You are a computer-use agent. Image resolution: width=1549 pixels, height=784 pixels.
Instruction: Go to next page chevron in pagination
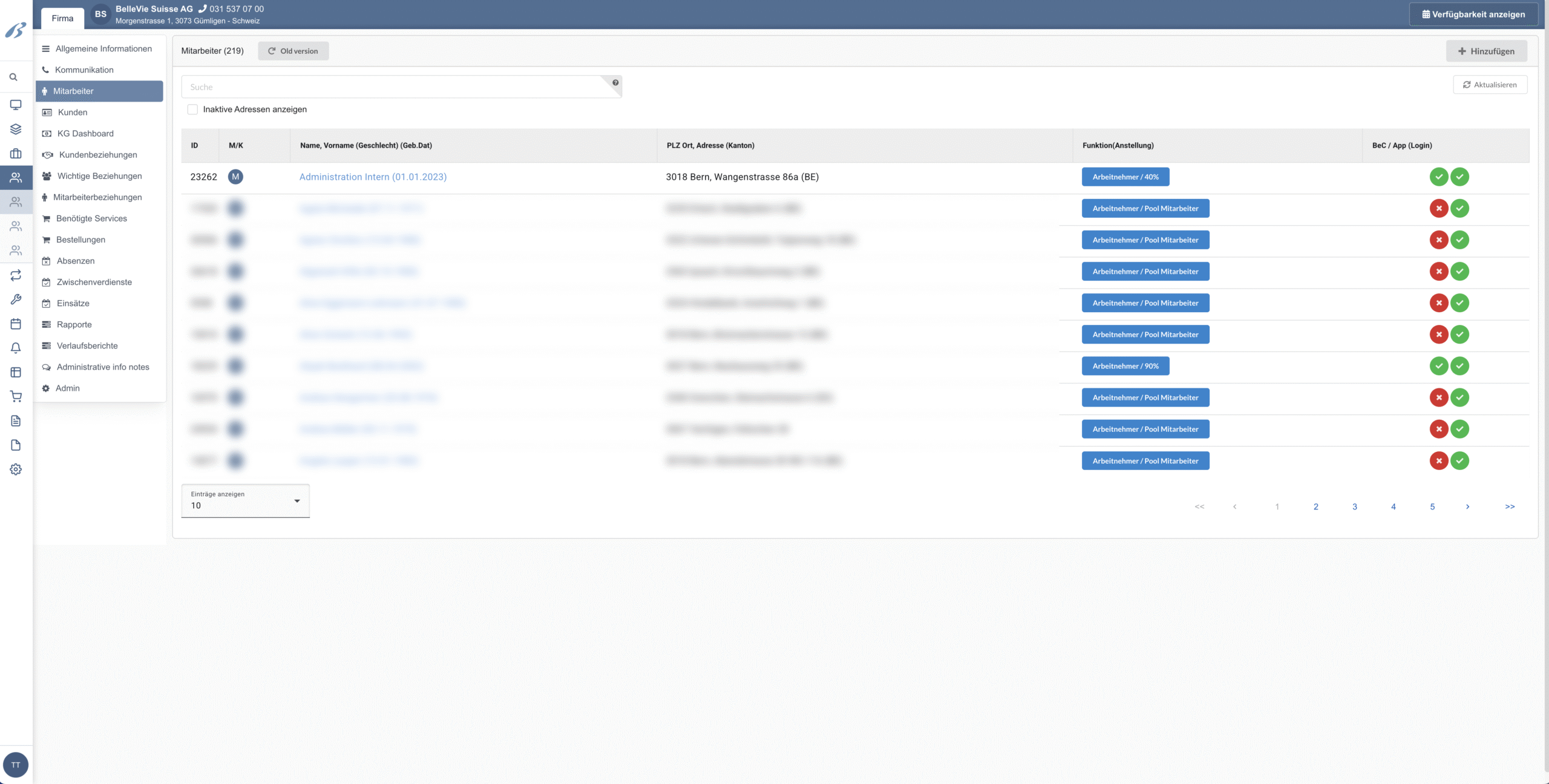click(x=1467, y=507)
